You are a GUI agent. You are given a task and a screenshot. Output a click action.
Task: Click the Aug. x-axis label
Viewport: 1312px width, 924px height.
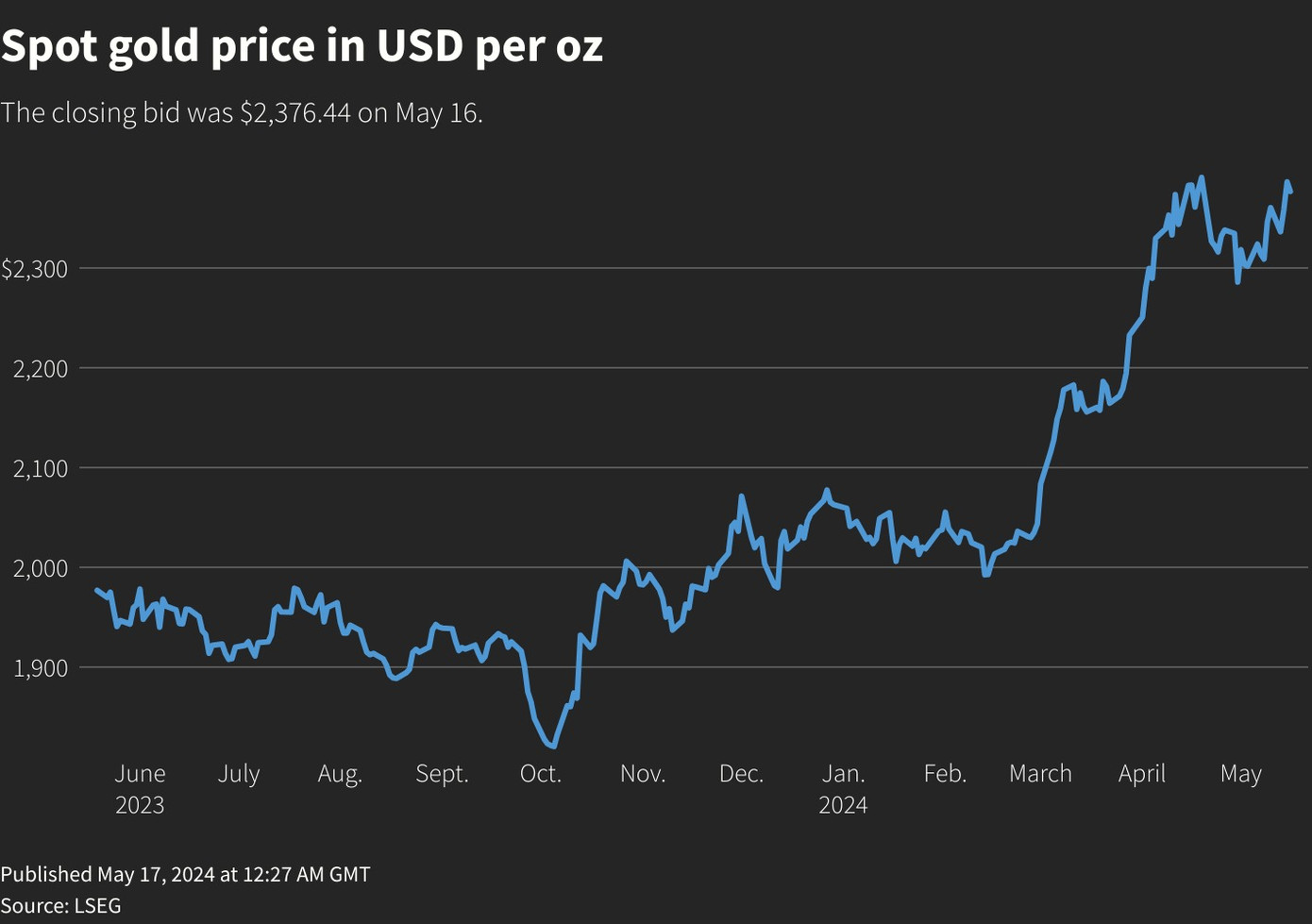[x=340, y=774]
